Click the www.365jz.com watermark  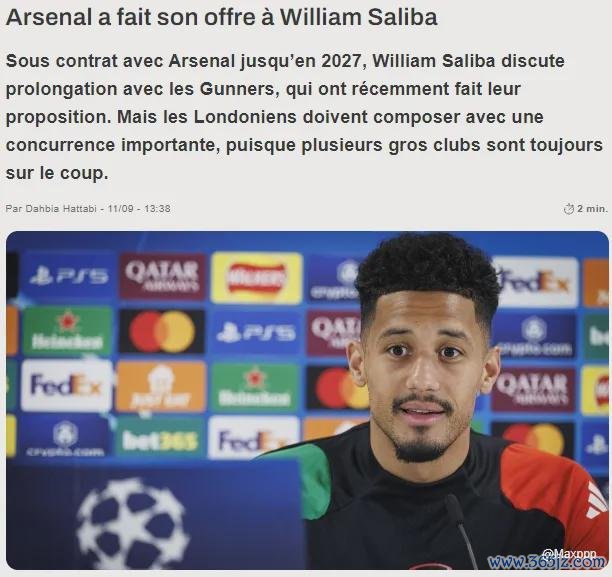pos(547,562)
